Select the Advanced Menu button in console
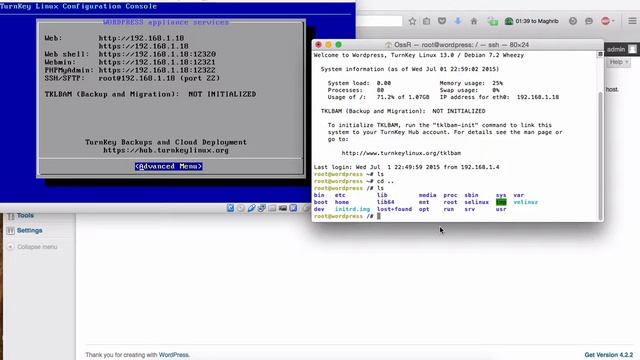Viewport: 640px width, 360px height. pos(169,166)
